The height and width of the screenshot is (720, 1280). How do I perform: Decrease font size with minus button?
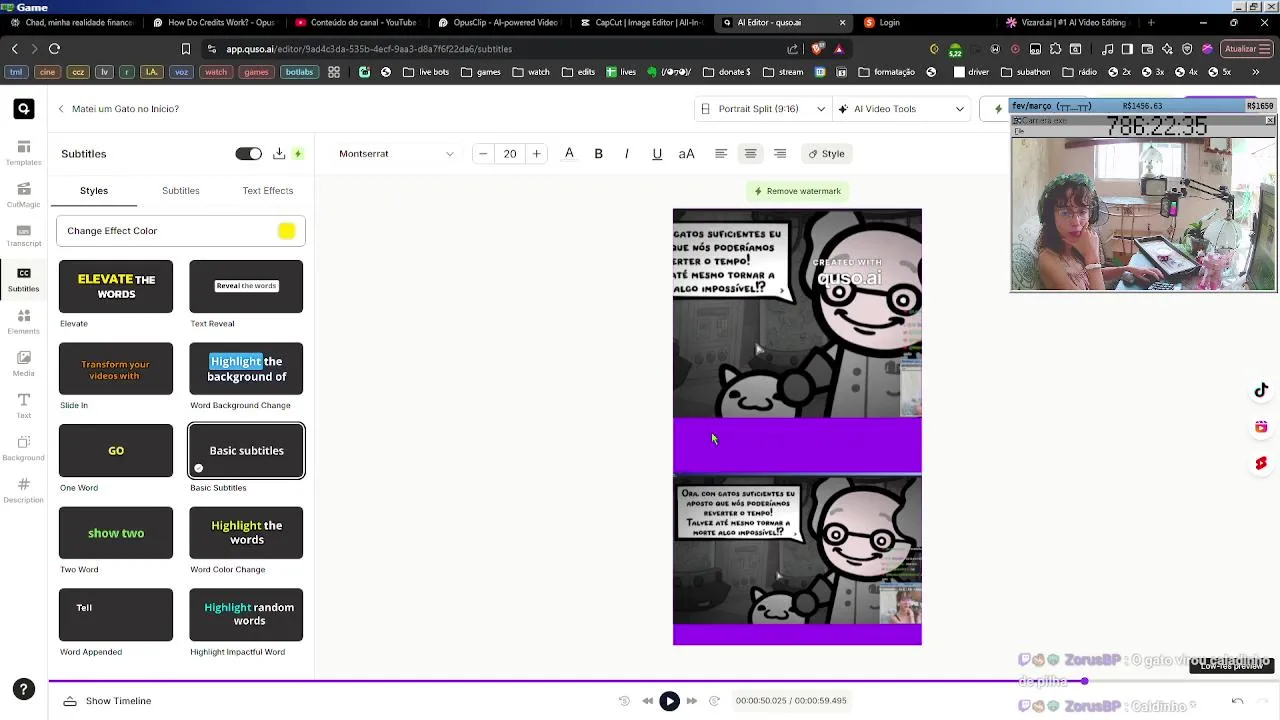[x=483, y=154]
